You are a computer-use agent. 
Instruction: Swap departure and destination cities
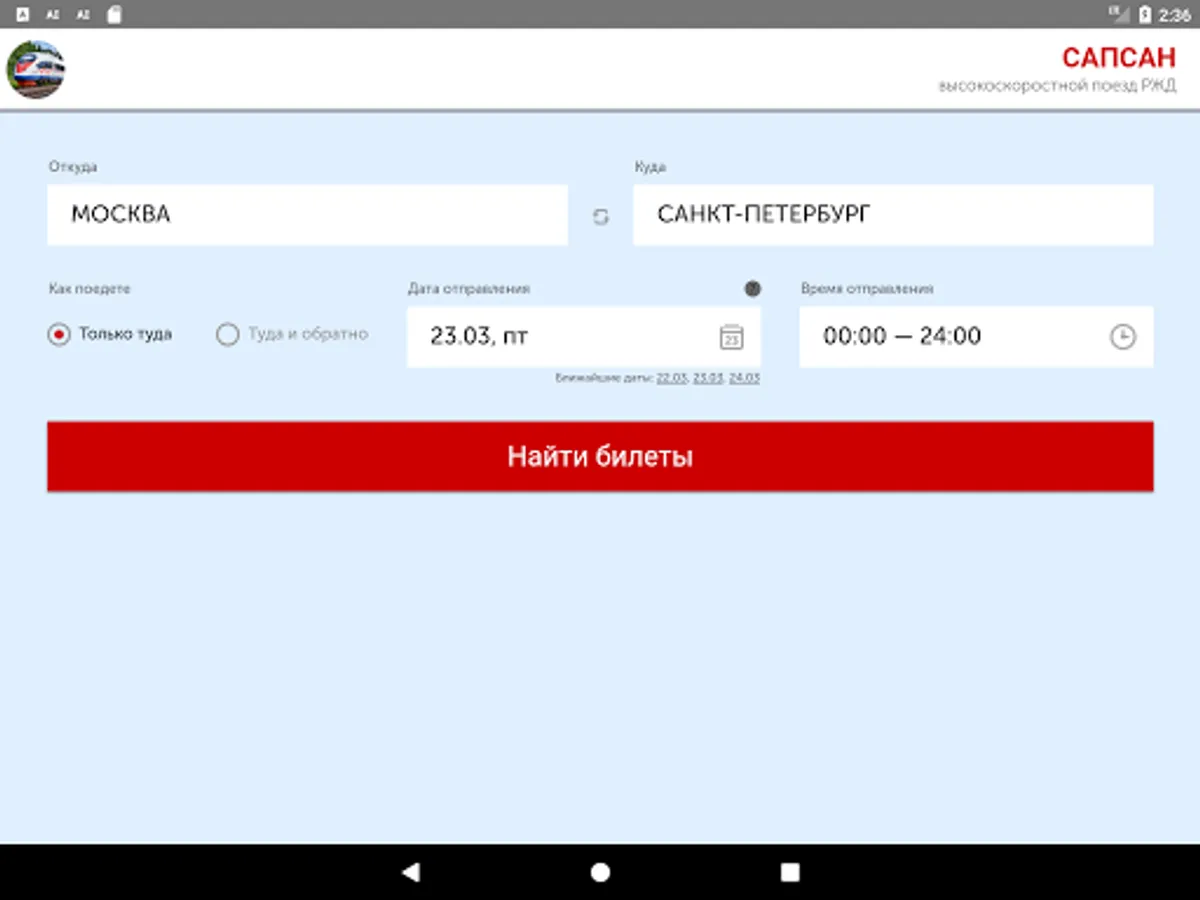point(600,216)
